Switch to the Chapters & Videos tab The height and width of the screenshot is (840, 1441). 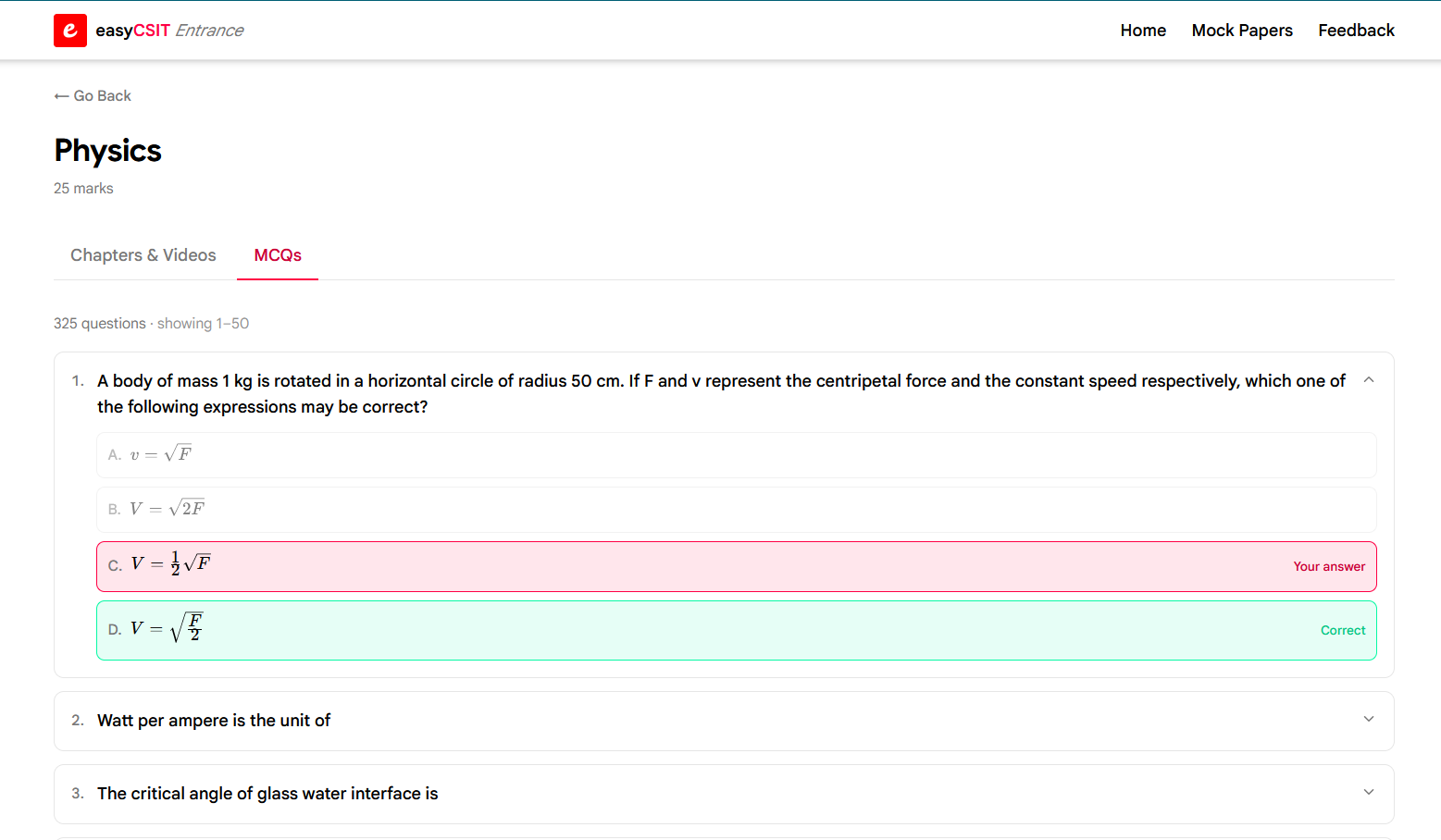143,255
